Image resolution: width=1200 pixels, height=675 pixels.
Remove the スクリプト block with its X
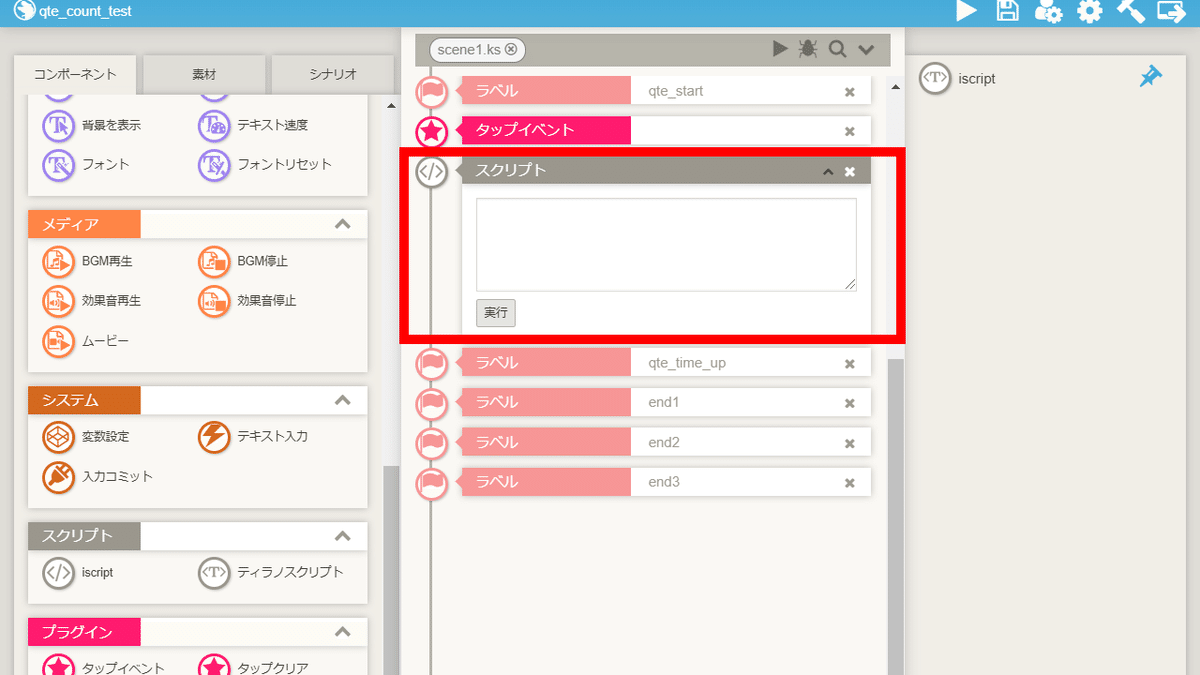tap(850, 172)
